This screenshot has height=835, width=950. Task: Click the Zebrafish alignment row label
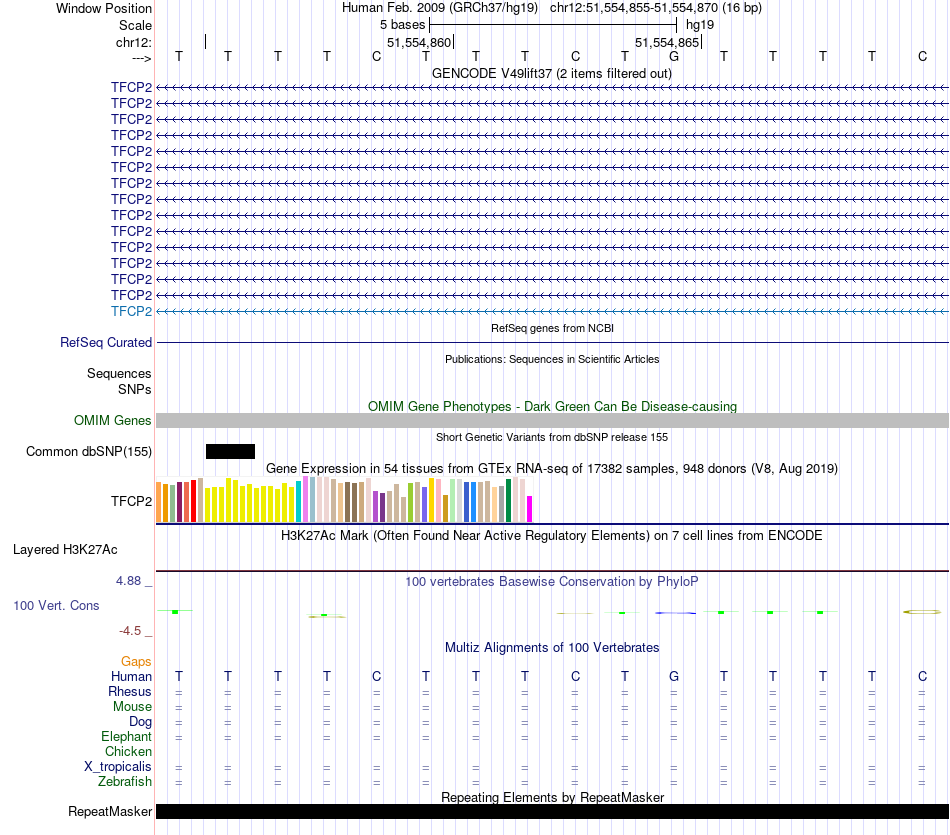point(125,782)
